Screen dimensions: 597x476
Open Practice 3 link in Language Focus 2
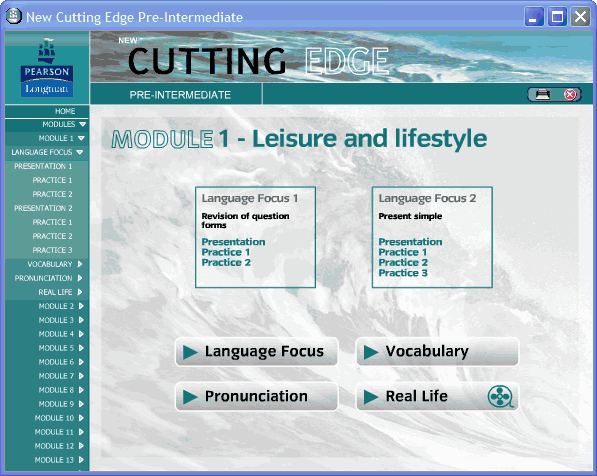pyautogui.click(x=403, y=273)
